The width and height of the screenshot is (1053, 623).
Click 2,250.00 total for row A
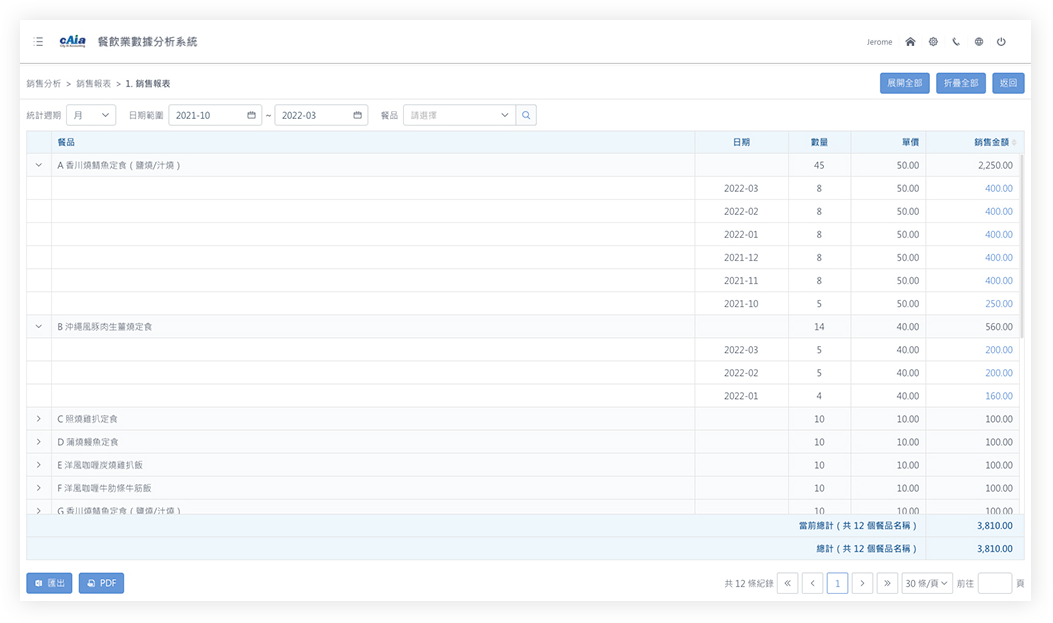point(995,165)
